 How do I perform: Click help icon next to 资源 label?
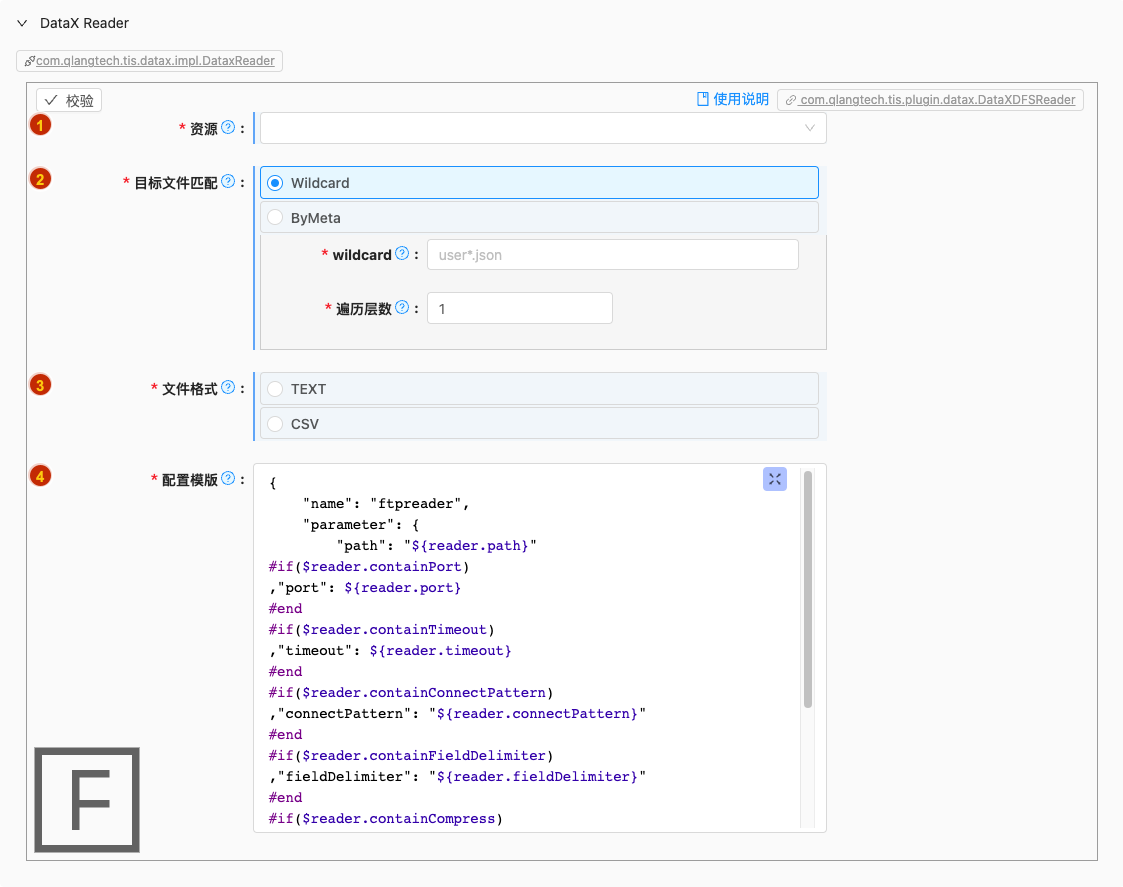click(x=228, y=127)
